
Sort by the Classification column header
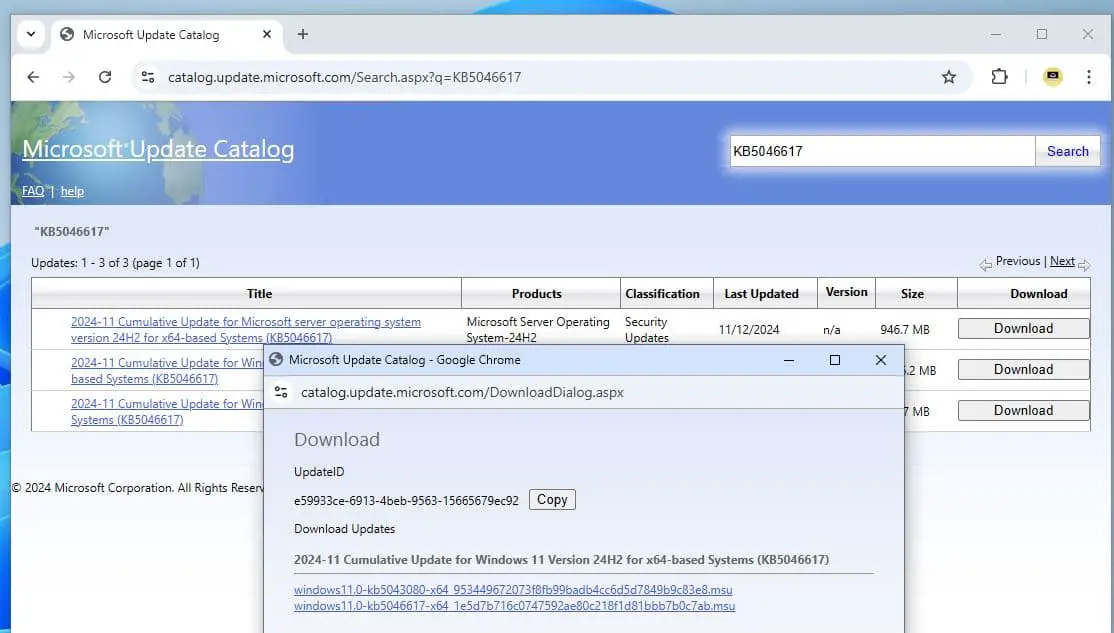[x=662, y=293]
